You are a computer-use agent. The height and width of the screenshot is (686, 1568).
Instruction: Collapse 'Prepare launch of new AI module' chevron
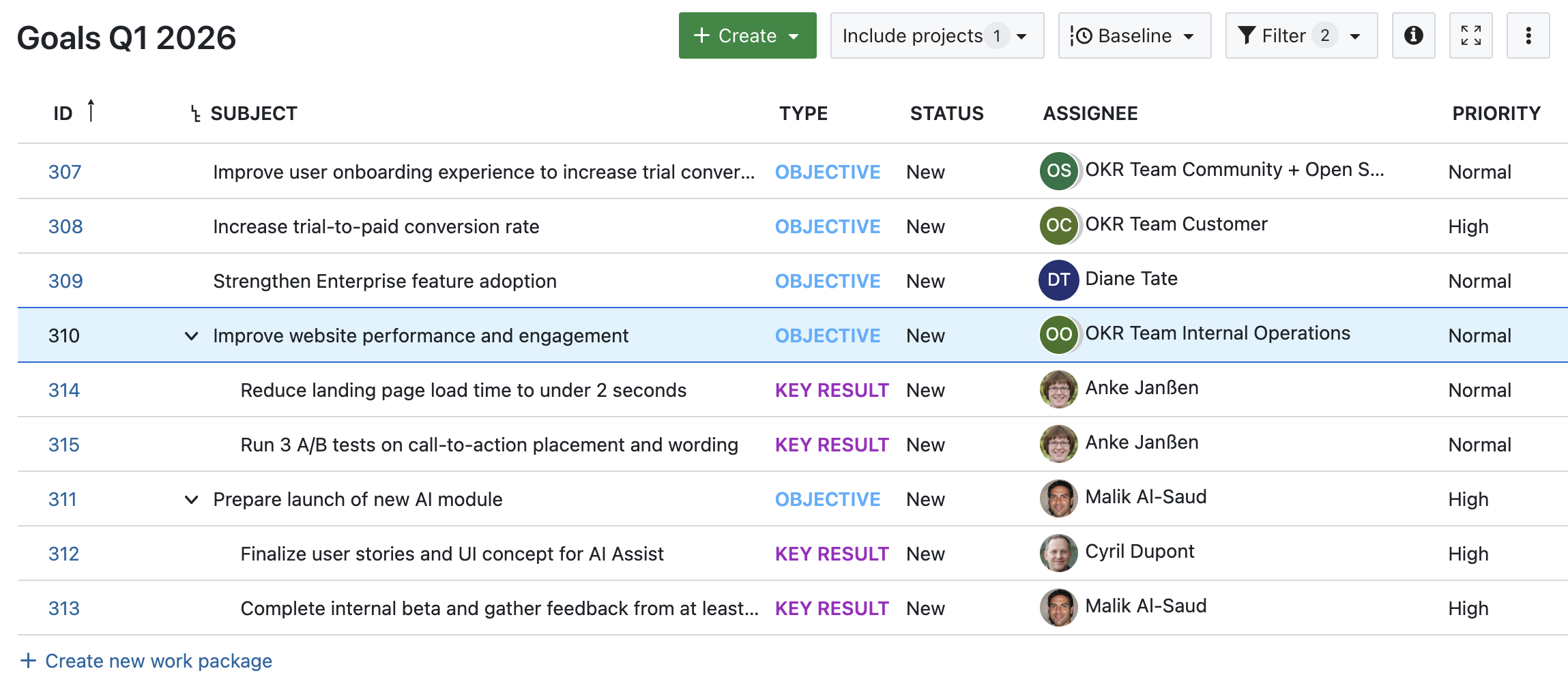tap(192, 499)
